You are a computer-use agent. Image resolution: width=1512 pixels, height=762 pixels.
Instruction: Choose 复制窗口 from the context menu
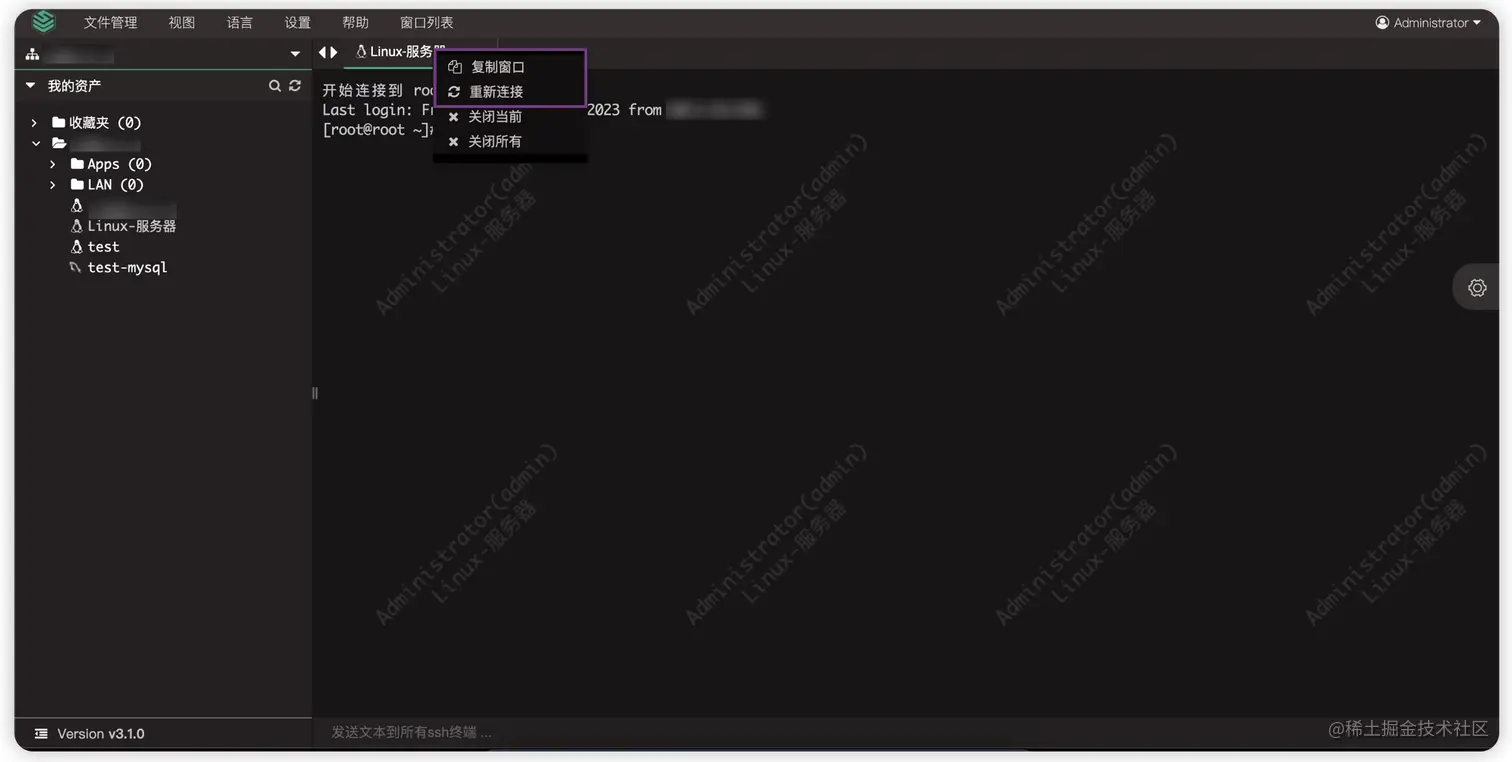point(510,67)
